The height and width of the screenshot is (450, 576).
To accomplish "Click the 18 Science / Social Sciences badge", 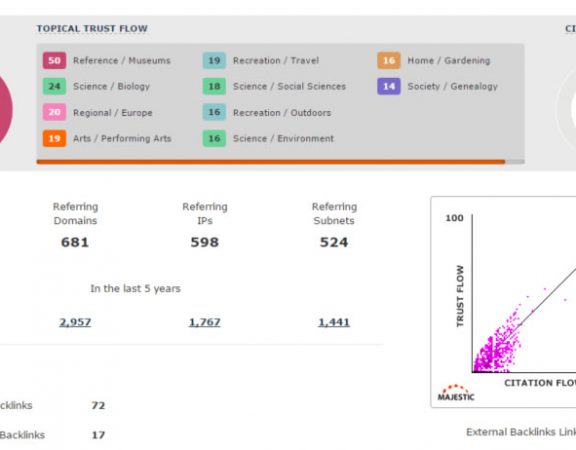I will coord(214,86).
